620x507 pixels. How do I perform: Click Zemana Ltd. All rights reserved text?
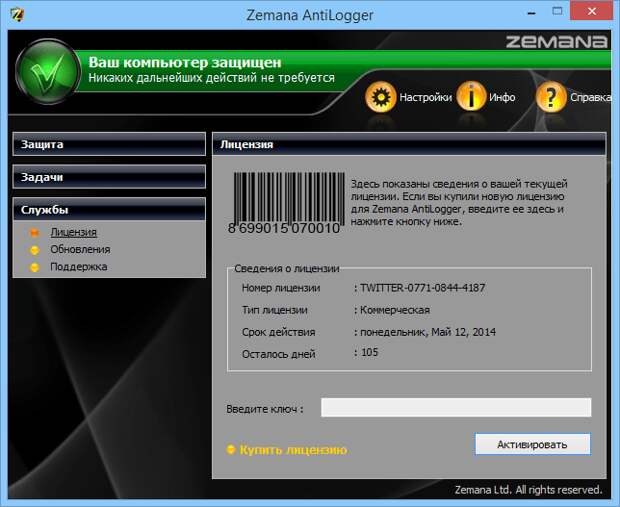(x=528, y=490)
